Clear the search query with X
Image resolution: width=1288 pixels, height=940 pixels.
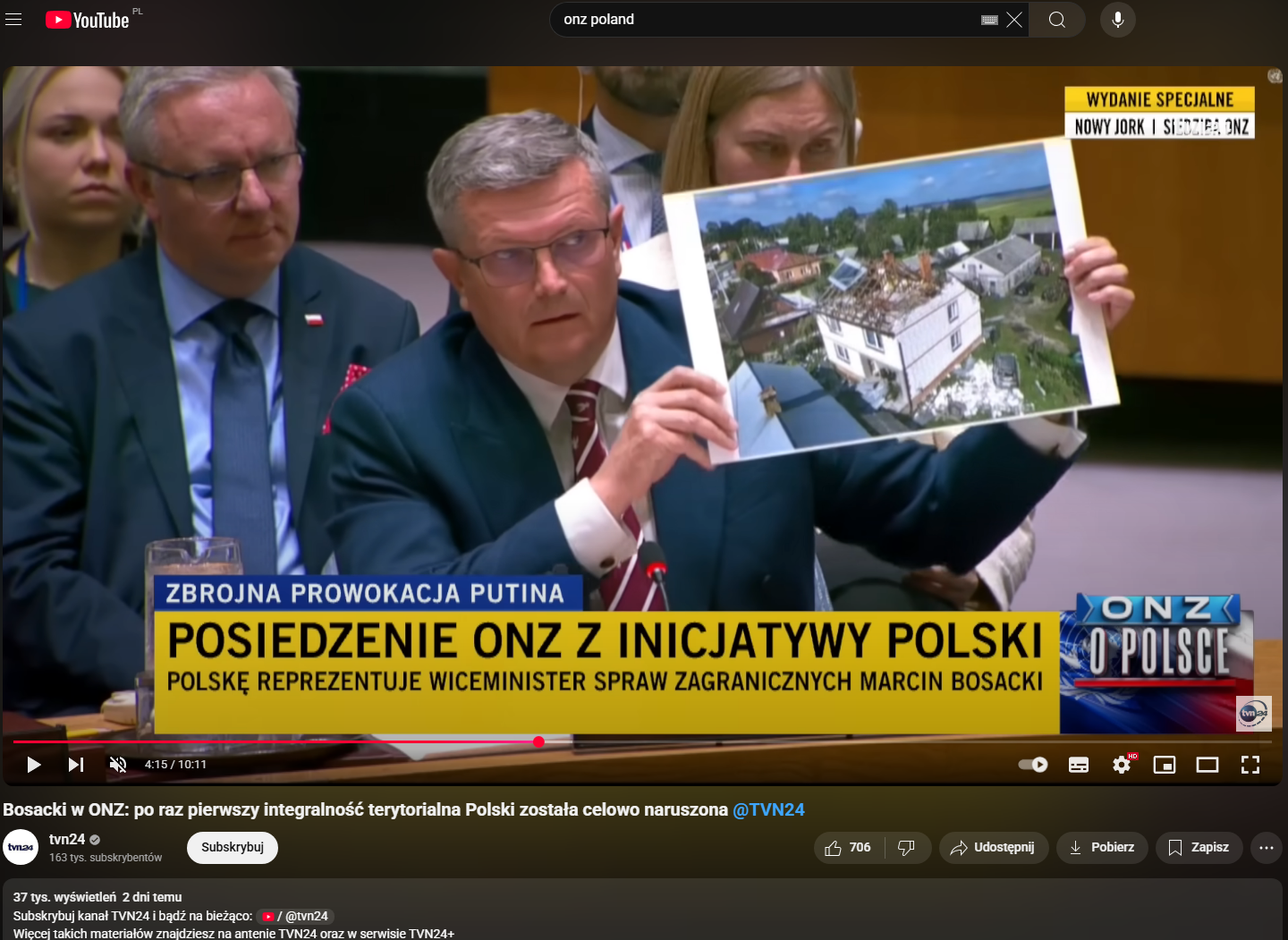click(1014, 20)
